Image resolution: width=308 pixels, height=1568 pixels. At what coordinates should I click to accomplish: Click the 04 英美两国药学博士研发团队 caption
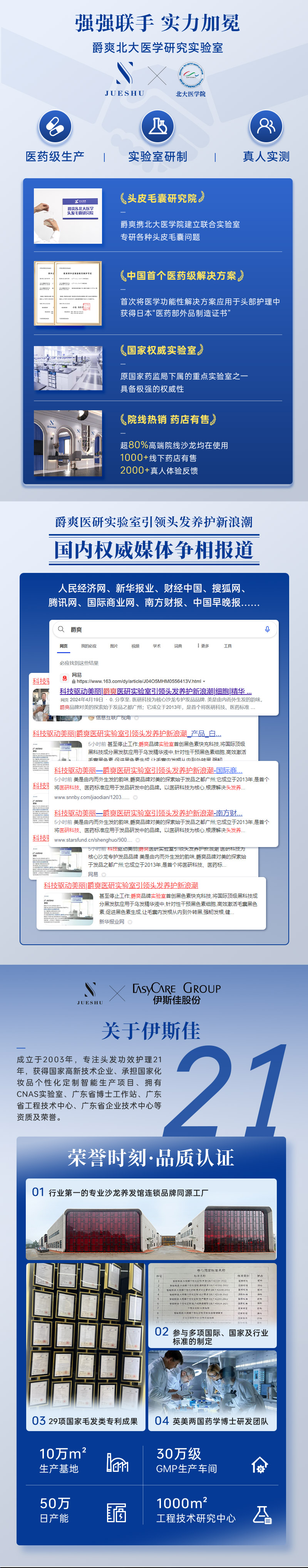point(212,1421)
